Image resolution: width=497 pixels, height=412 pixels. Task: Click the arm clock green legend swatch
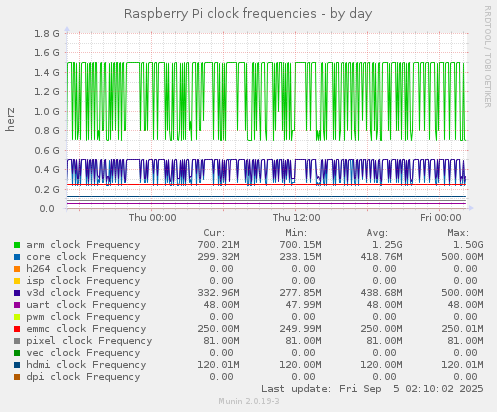pos(17,245)
